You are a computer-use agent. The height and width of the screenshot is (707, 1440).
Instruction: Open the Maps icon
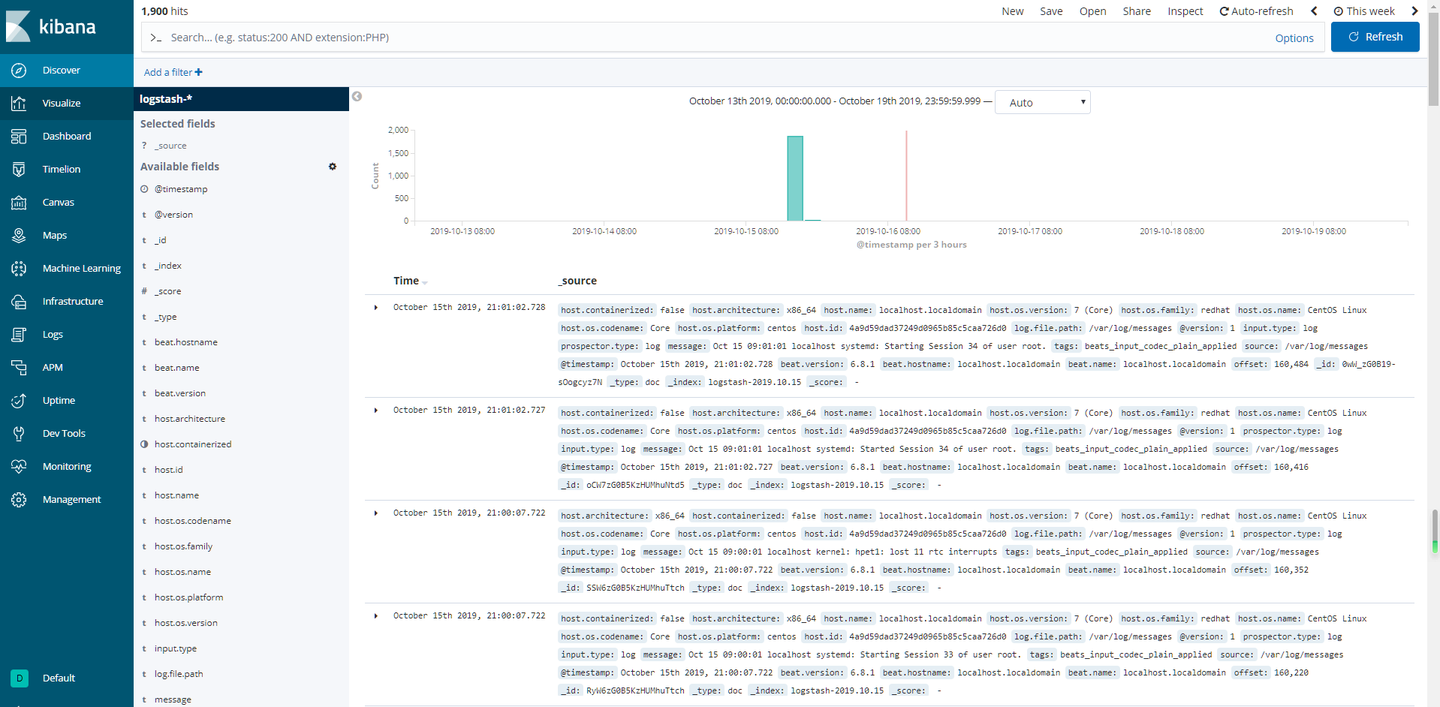pyautogui.click(x=18, y=235)
